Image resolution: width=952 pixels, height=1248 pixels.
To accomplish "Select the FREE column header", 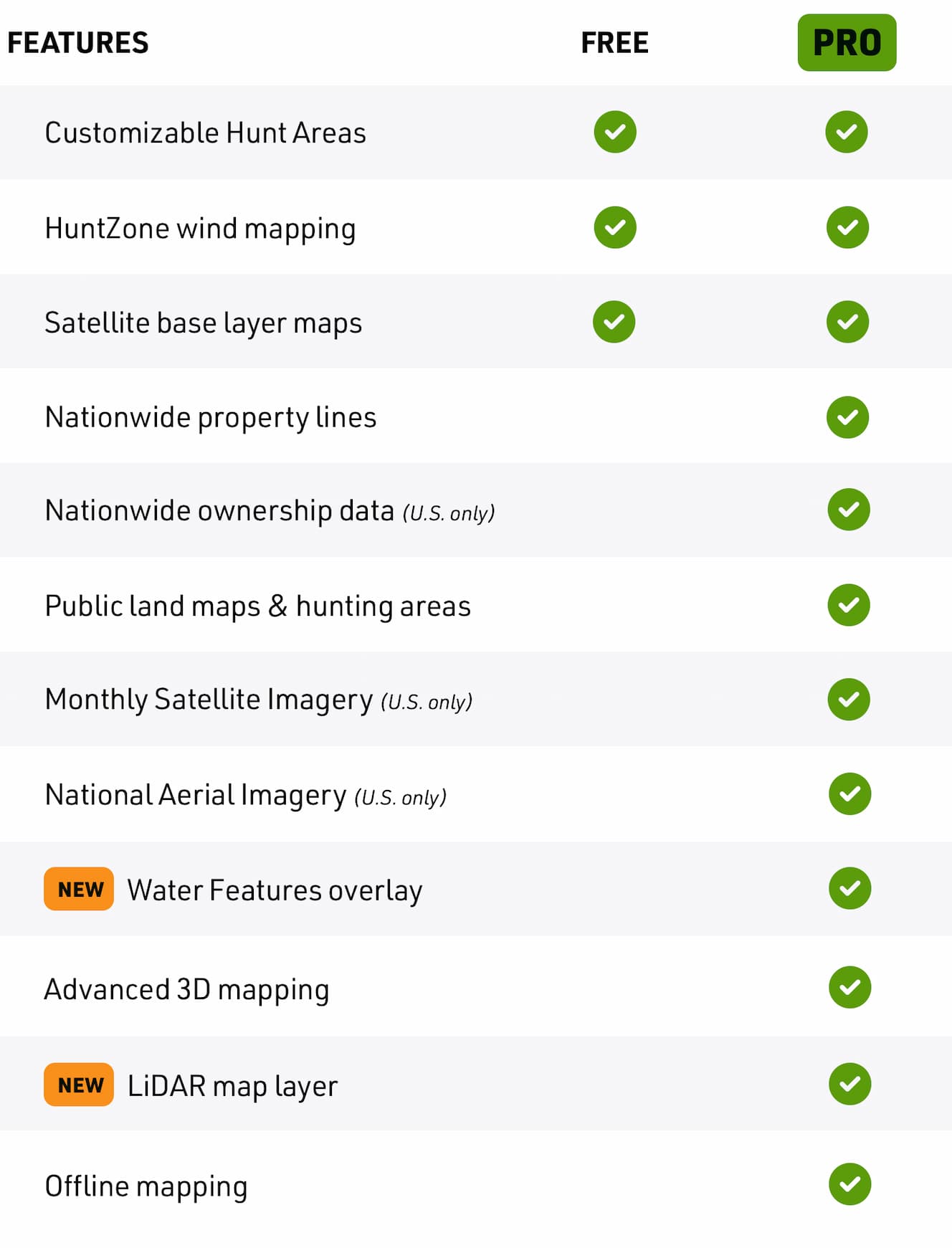I will (614, 43).
